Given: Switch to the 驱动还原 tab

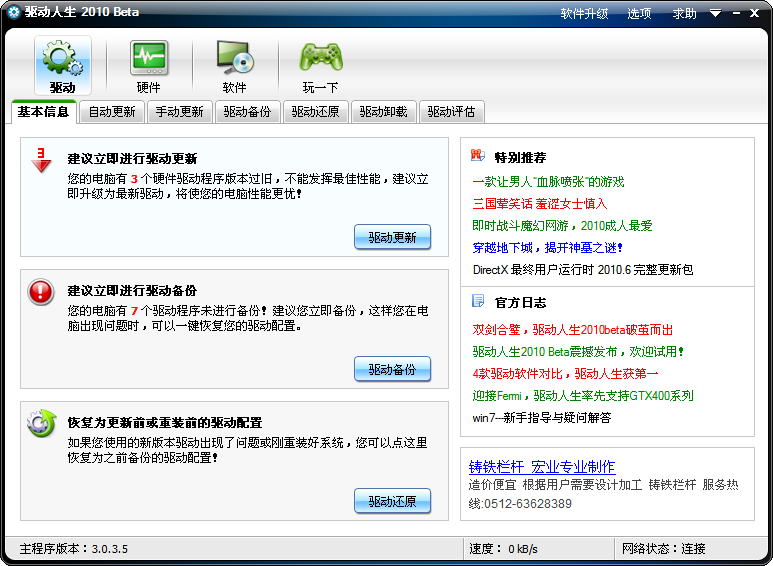Looking at the screenshot, I should 316,112.
